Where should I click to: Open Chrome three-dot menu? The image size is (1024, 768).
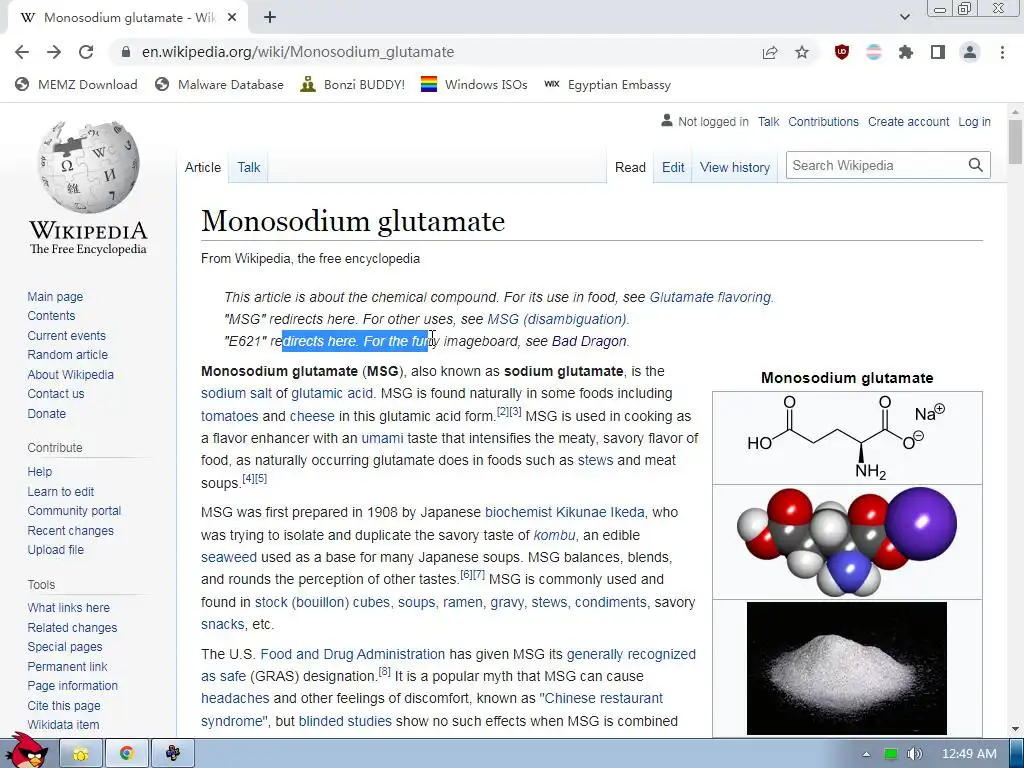(1002, 52)
